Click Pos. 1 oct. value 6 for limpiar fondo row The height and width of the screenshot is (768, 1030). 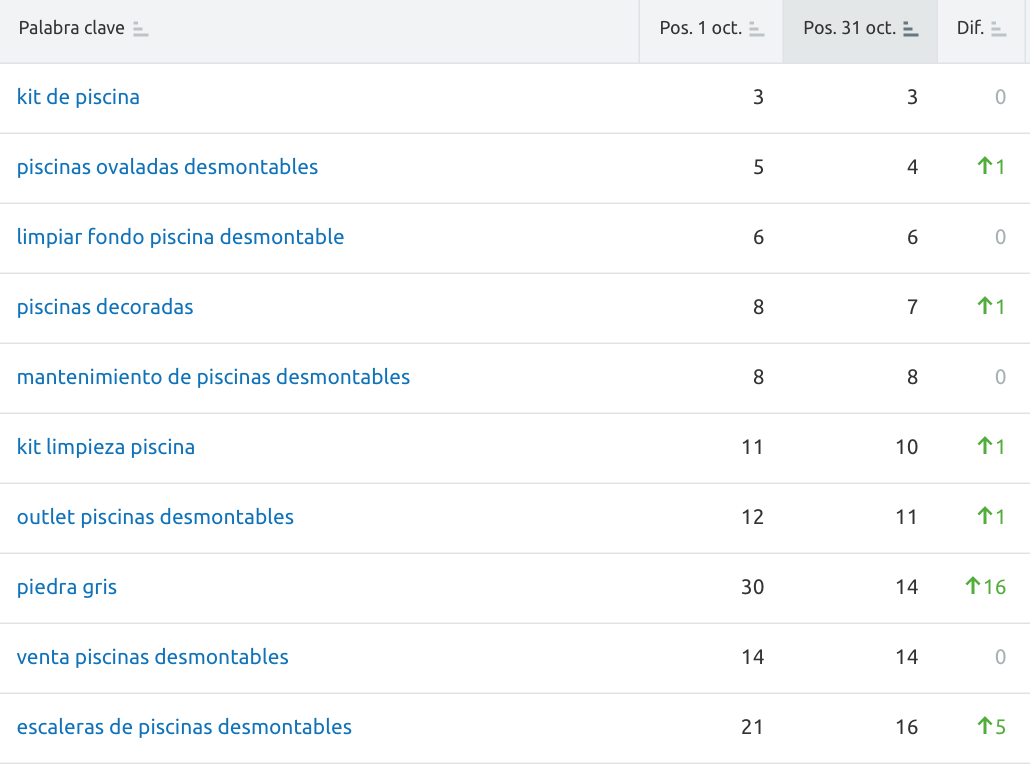[759, 237]
